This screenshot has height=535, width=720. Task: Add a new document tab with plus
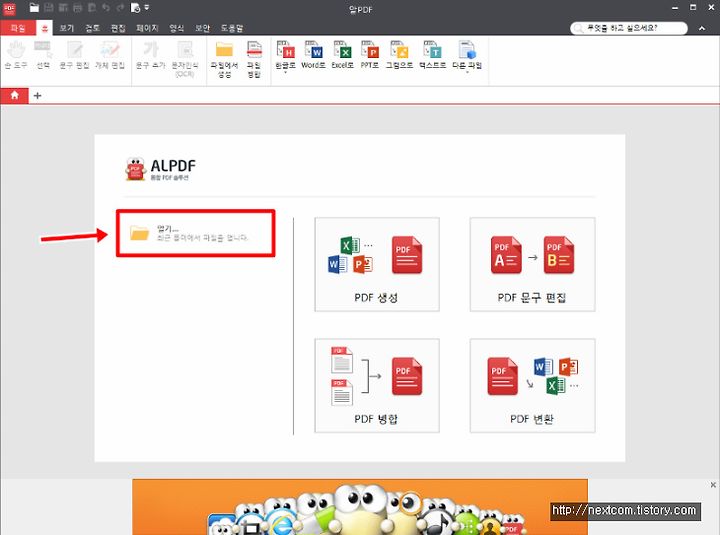(38, 96)
